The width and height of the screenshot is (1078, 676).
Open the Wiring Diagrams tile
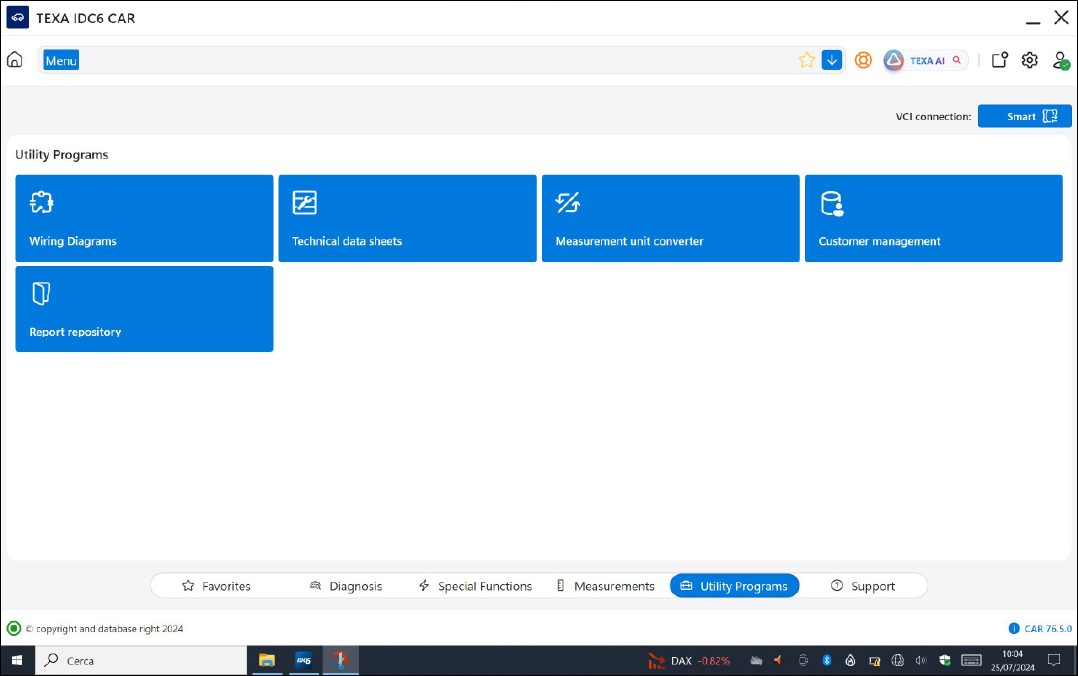144,218
